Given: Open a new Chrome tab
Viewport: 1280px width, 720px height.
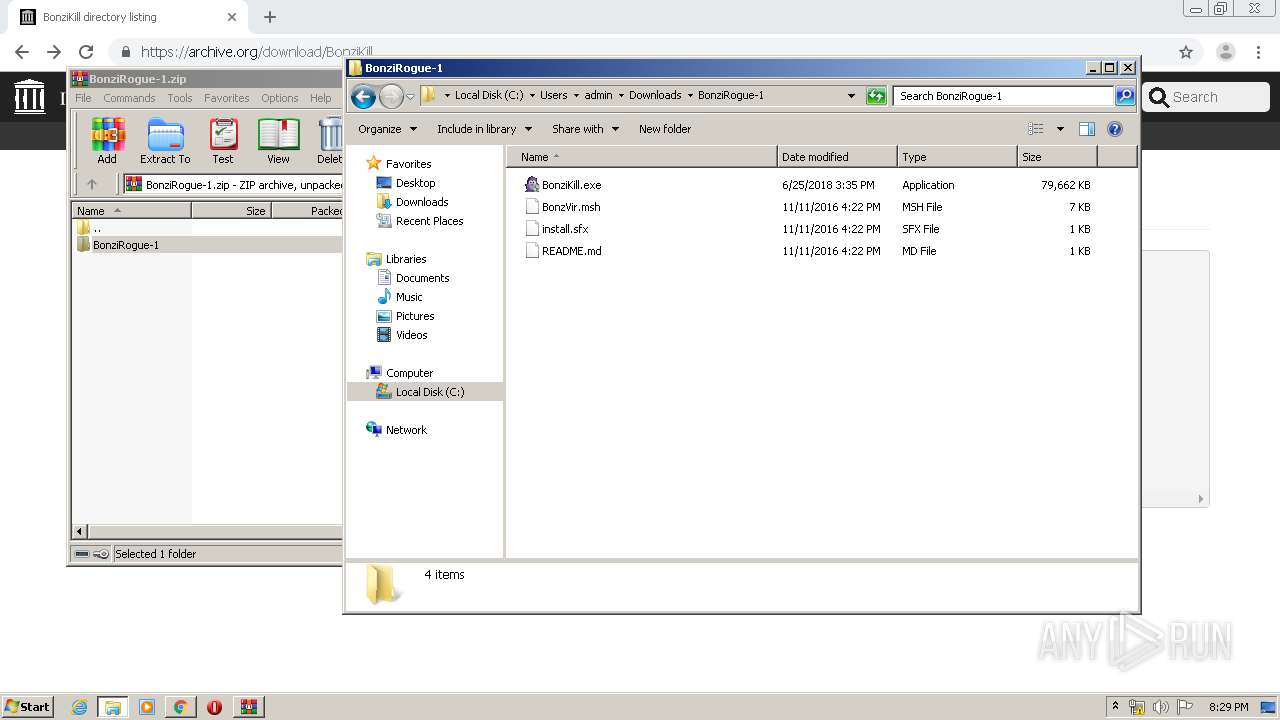Looking at the screenshot, I should click(270, 17).
